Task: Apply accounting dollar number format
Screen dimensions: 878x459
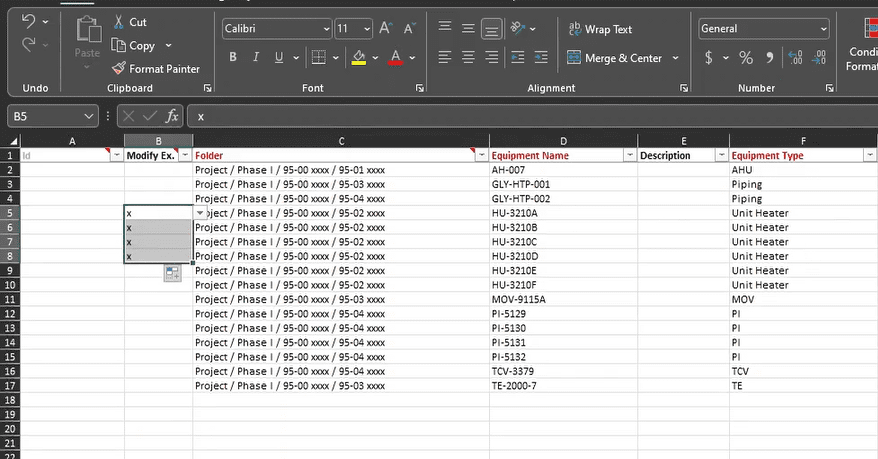Action: coord(709,57)
